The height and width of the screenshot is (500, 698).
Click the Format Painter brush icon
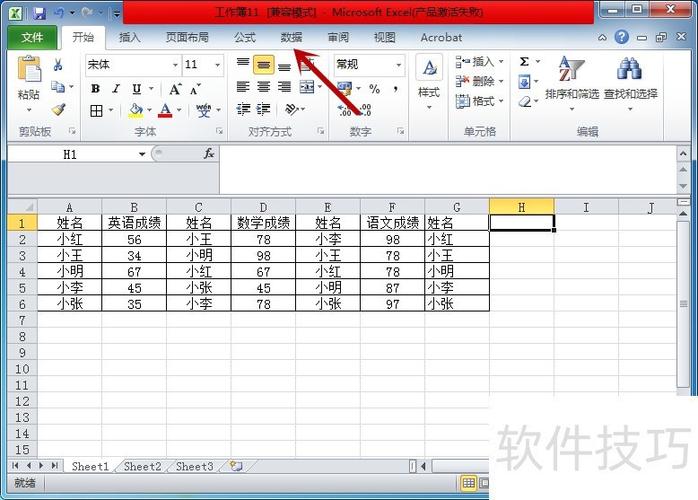[58, 110]
